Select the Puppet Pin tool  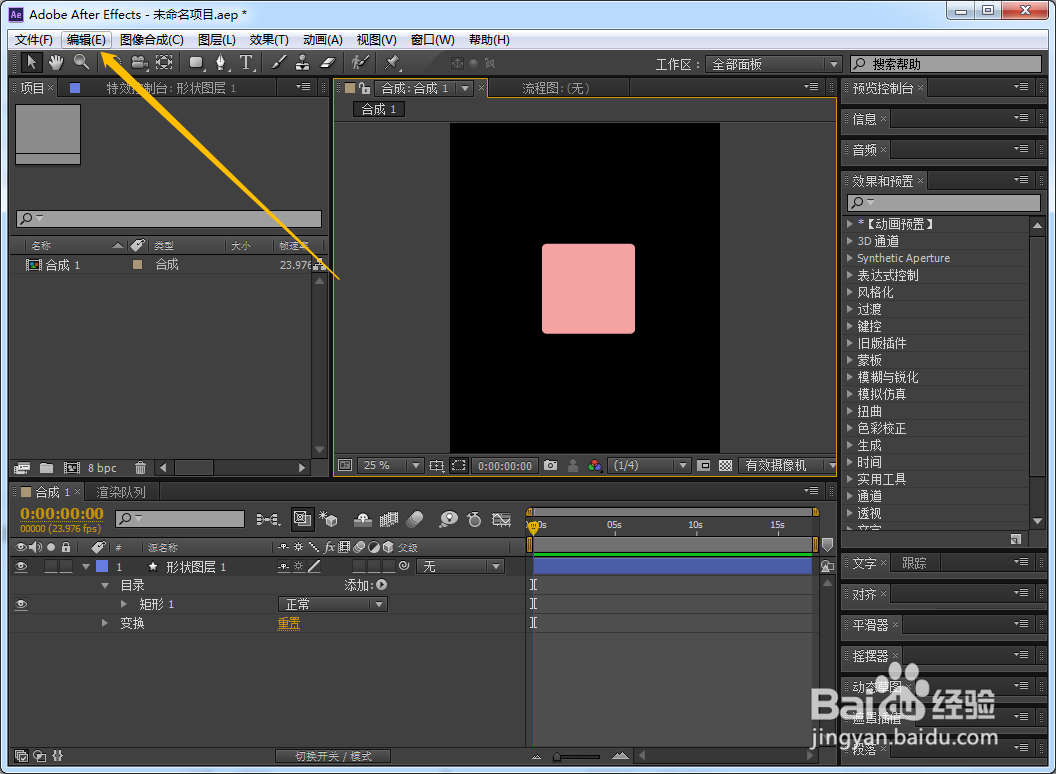tap(392, 63)
